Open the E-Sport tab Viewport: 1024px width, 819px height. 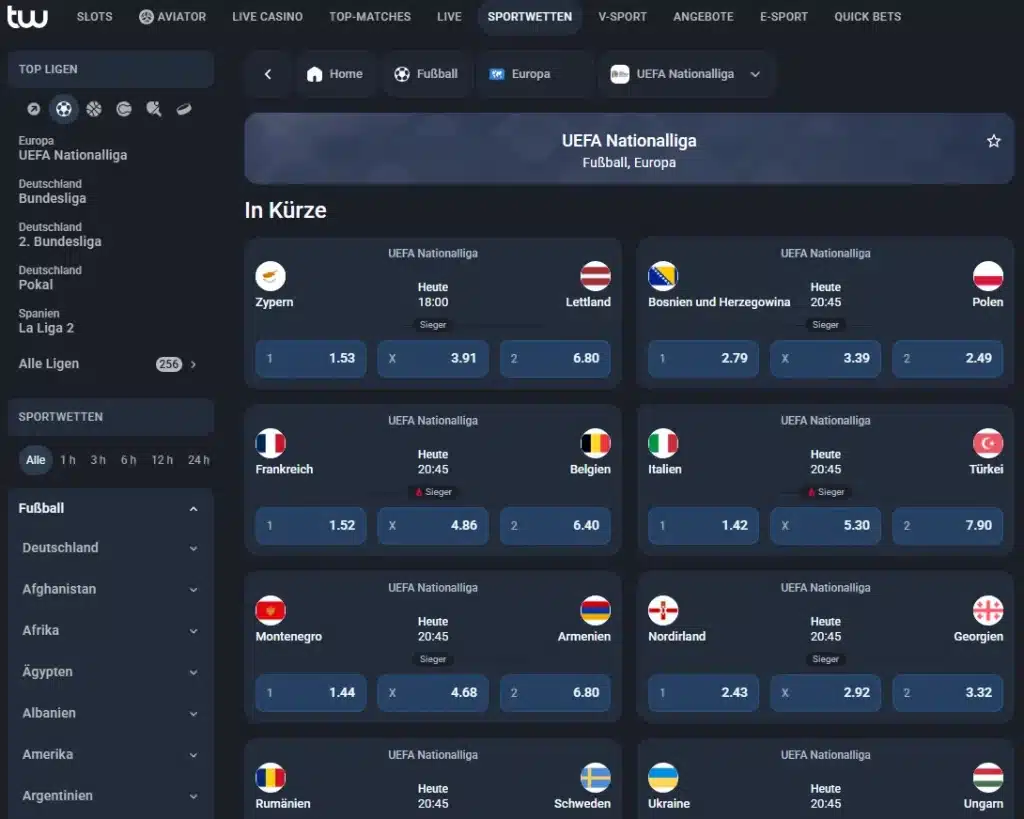point(784,16)
